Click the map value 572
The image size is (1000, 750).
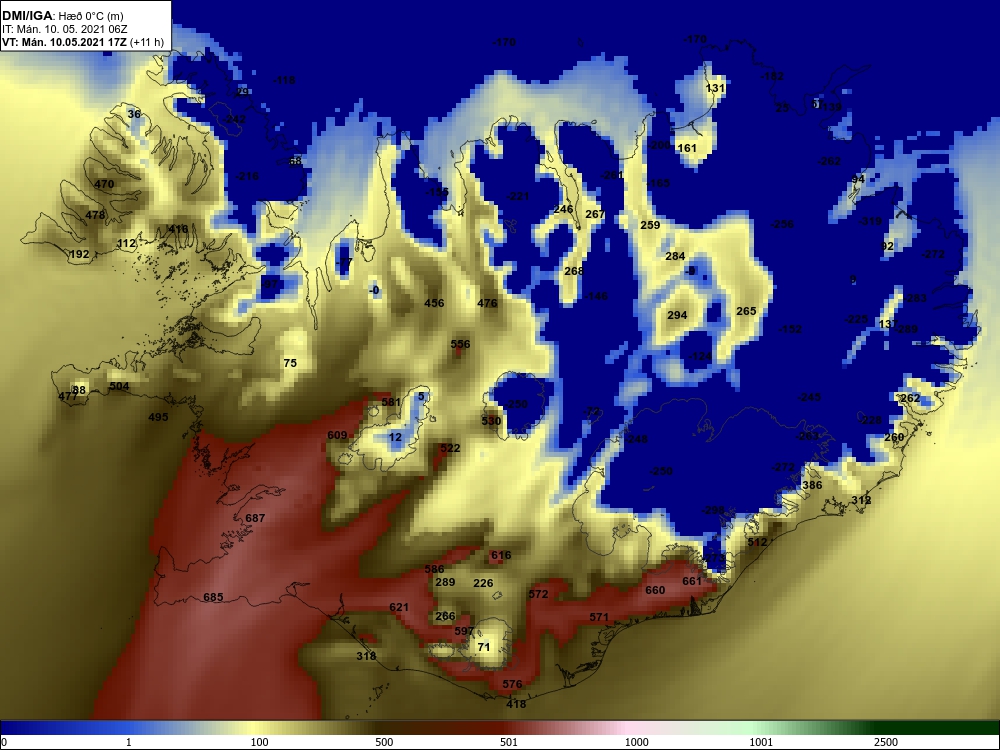538,594
